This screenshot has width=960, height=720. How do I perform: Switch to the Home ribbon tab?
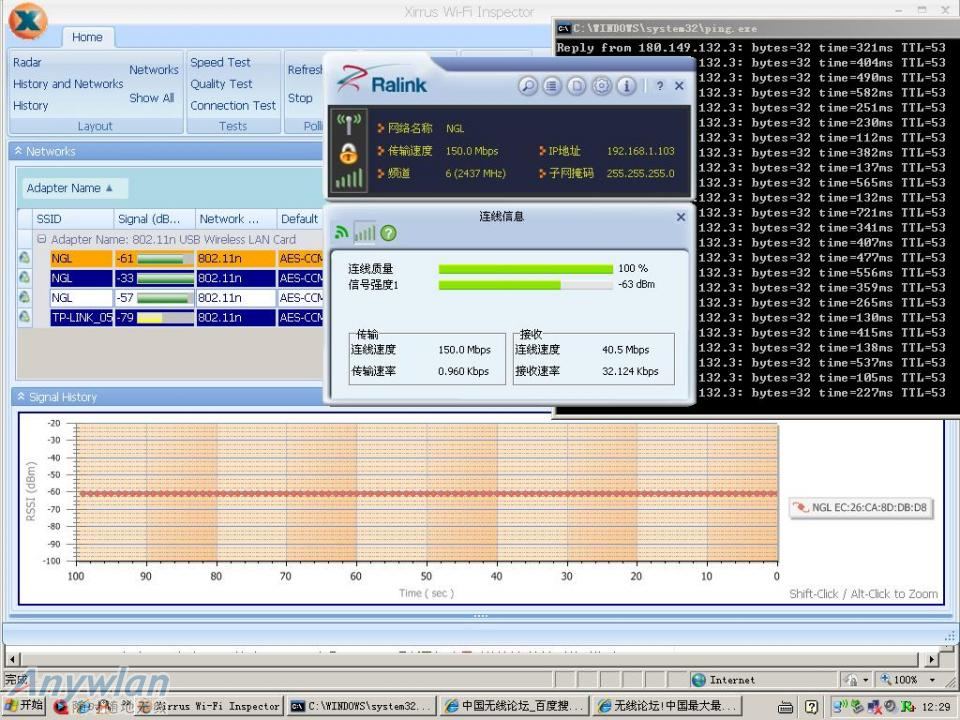coord(87,37)
